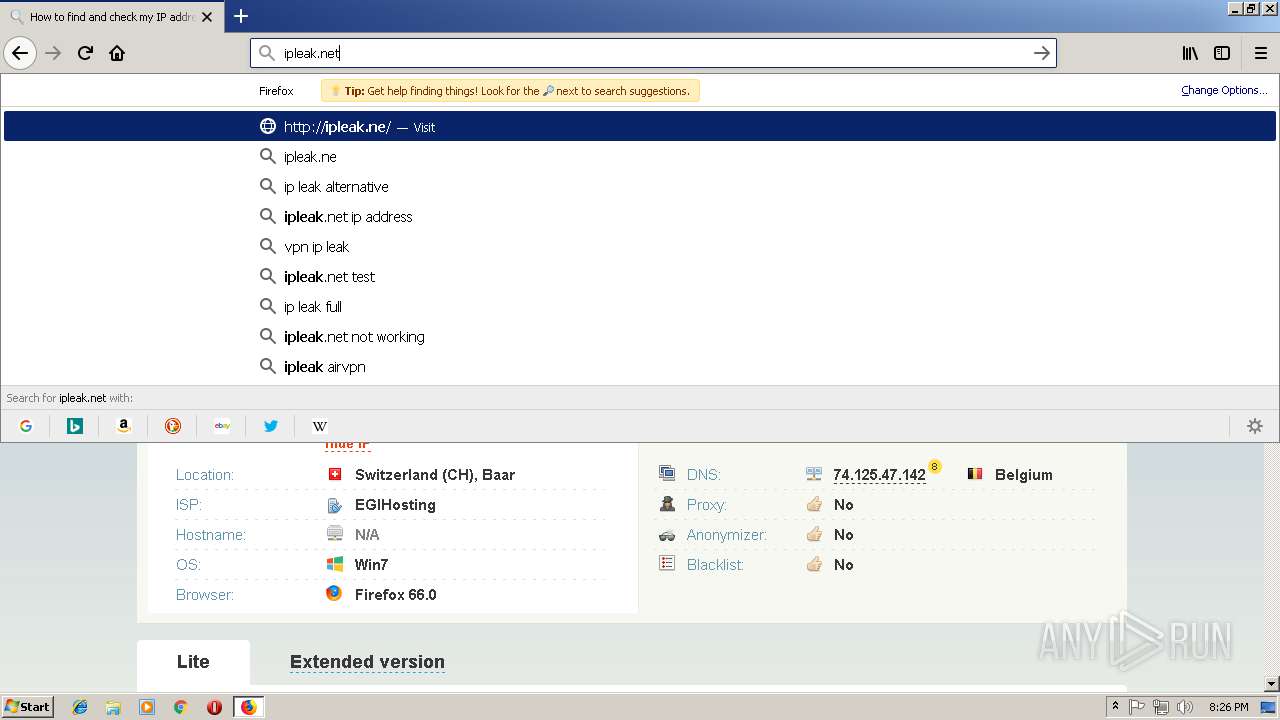Image resolution: width=1280 pixels, height=720 pixels.
Task: Click the 'Belgium' DNS country text
Action: pyautogui.click(x=1024, y=475)
